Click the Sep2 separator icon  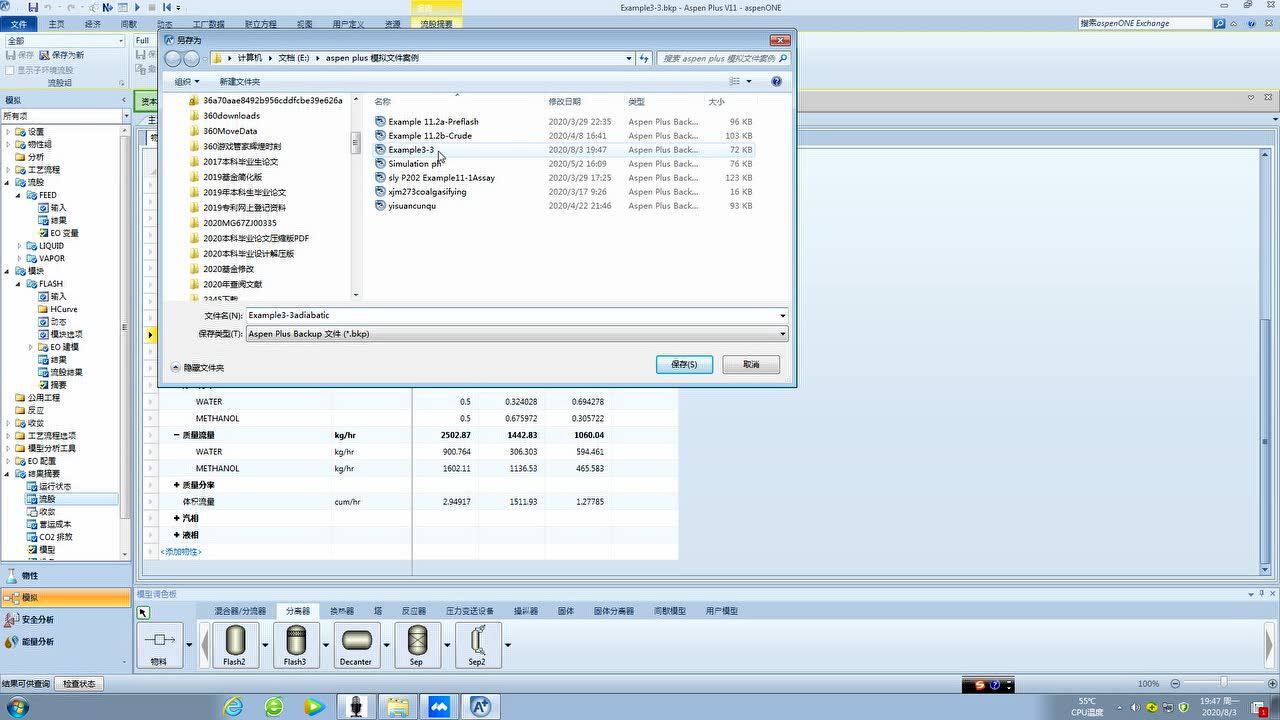tap(477, 640)
